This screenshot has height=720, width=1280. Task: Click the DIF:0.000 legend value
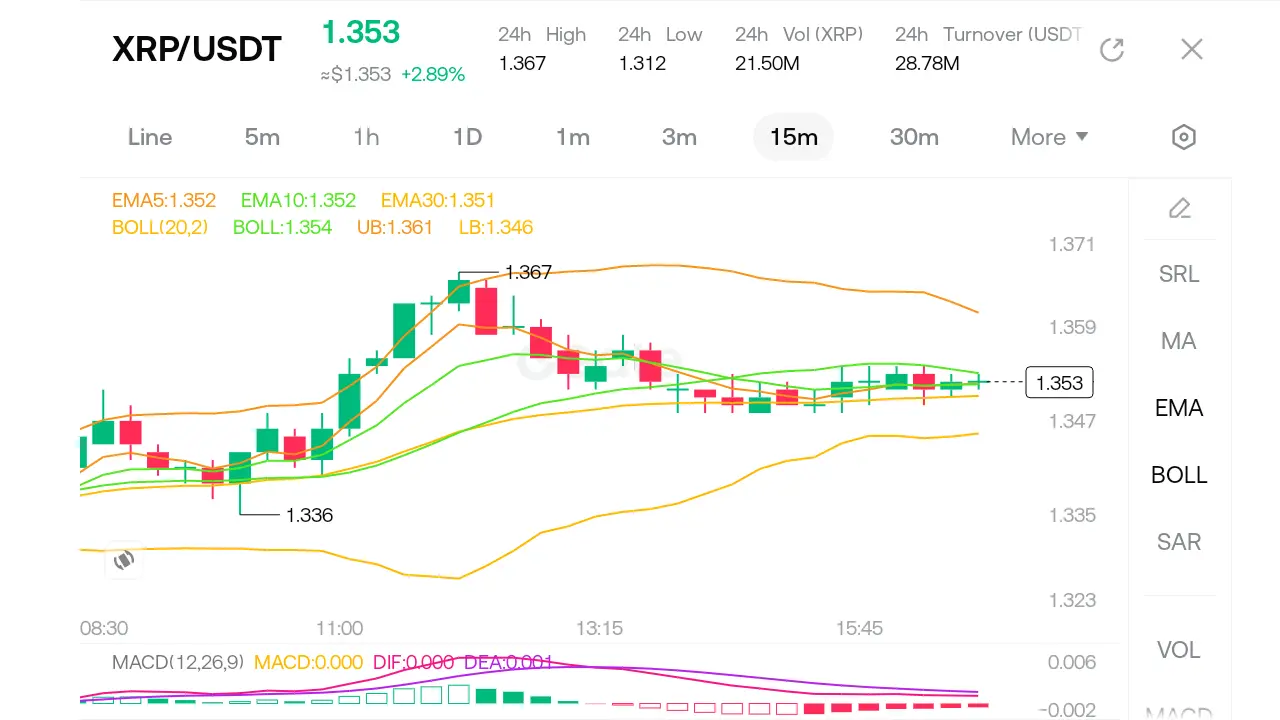413,662
